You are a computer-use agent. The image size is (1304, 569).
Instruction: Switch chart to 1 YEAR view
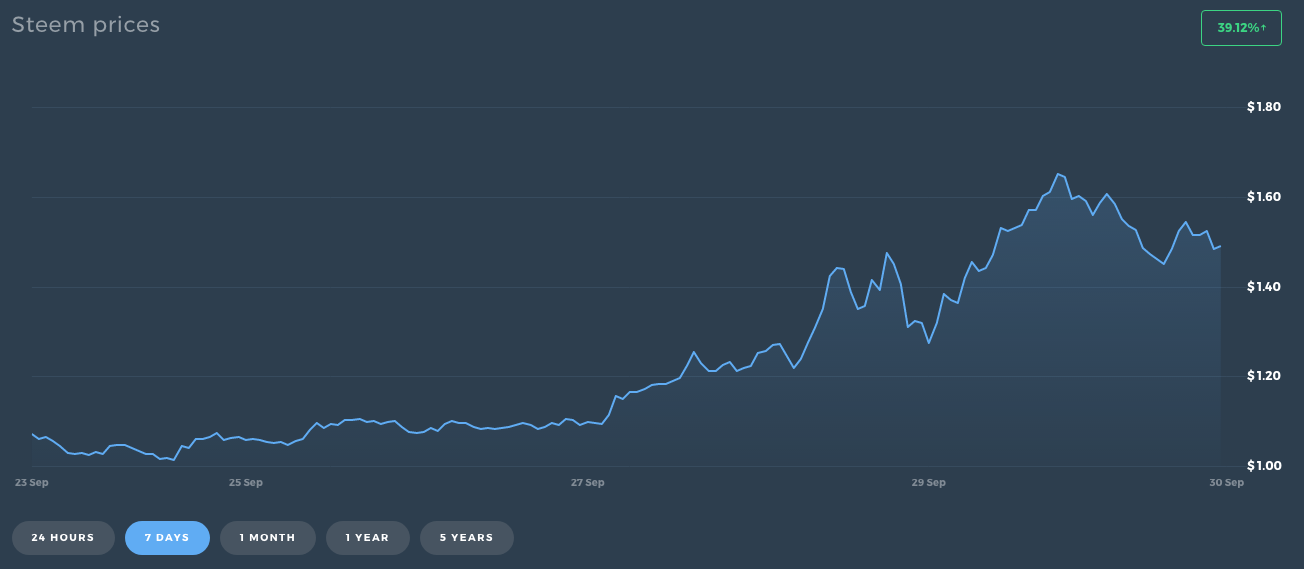(367, 538)
